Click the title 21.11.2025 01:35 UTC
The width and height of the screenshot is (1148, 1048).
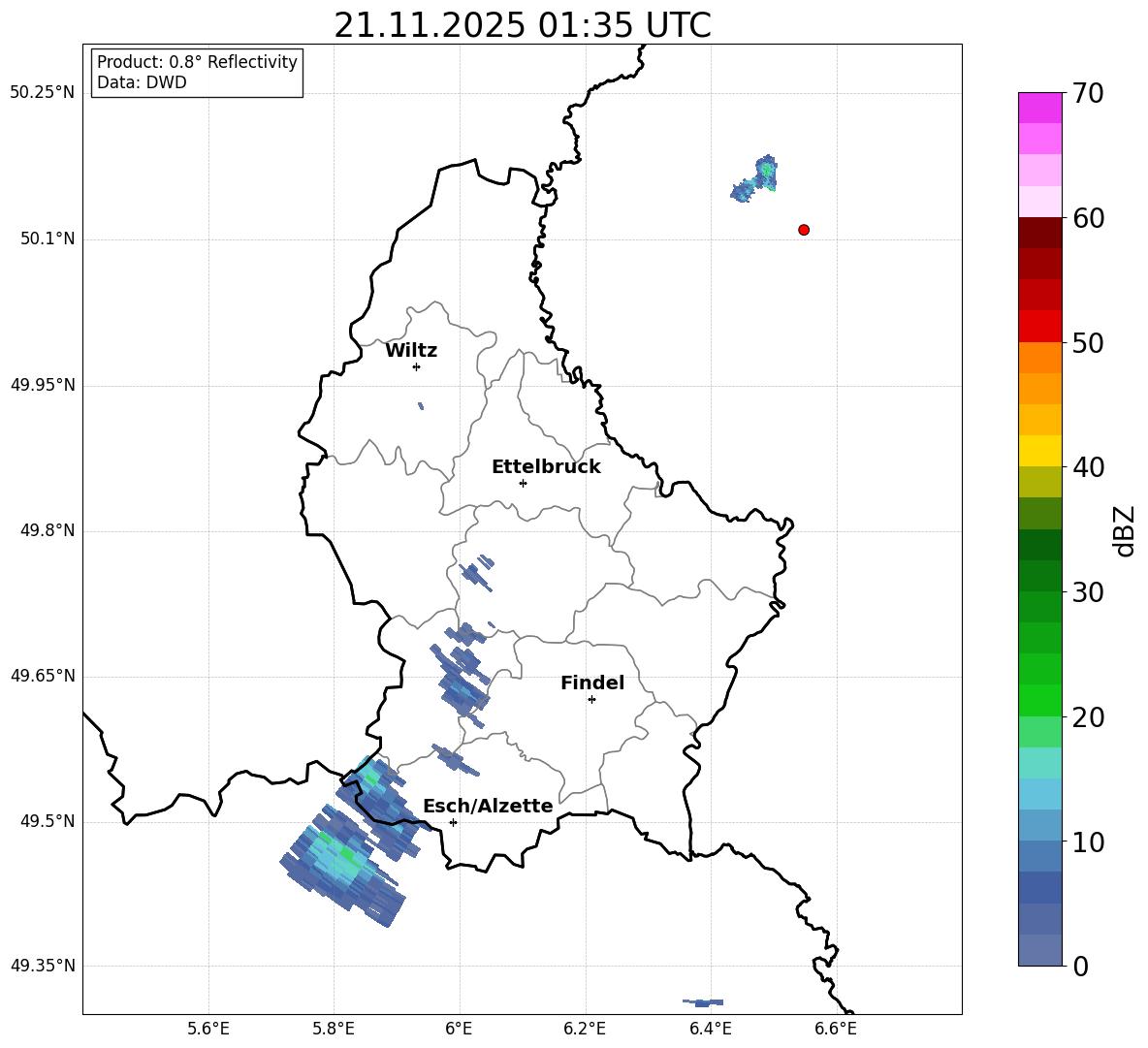(523, 26)
